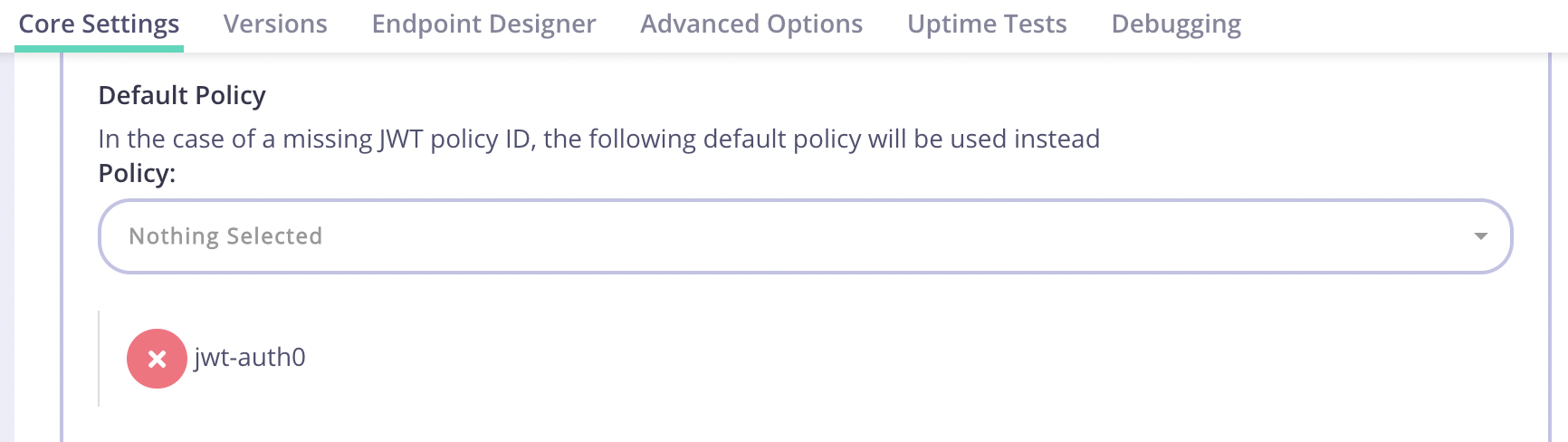
Task: Open the Endpoint Designer tab
Action: (483, 24)
